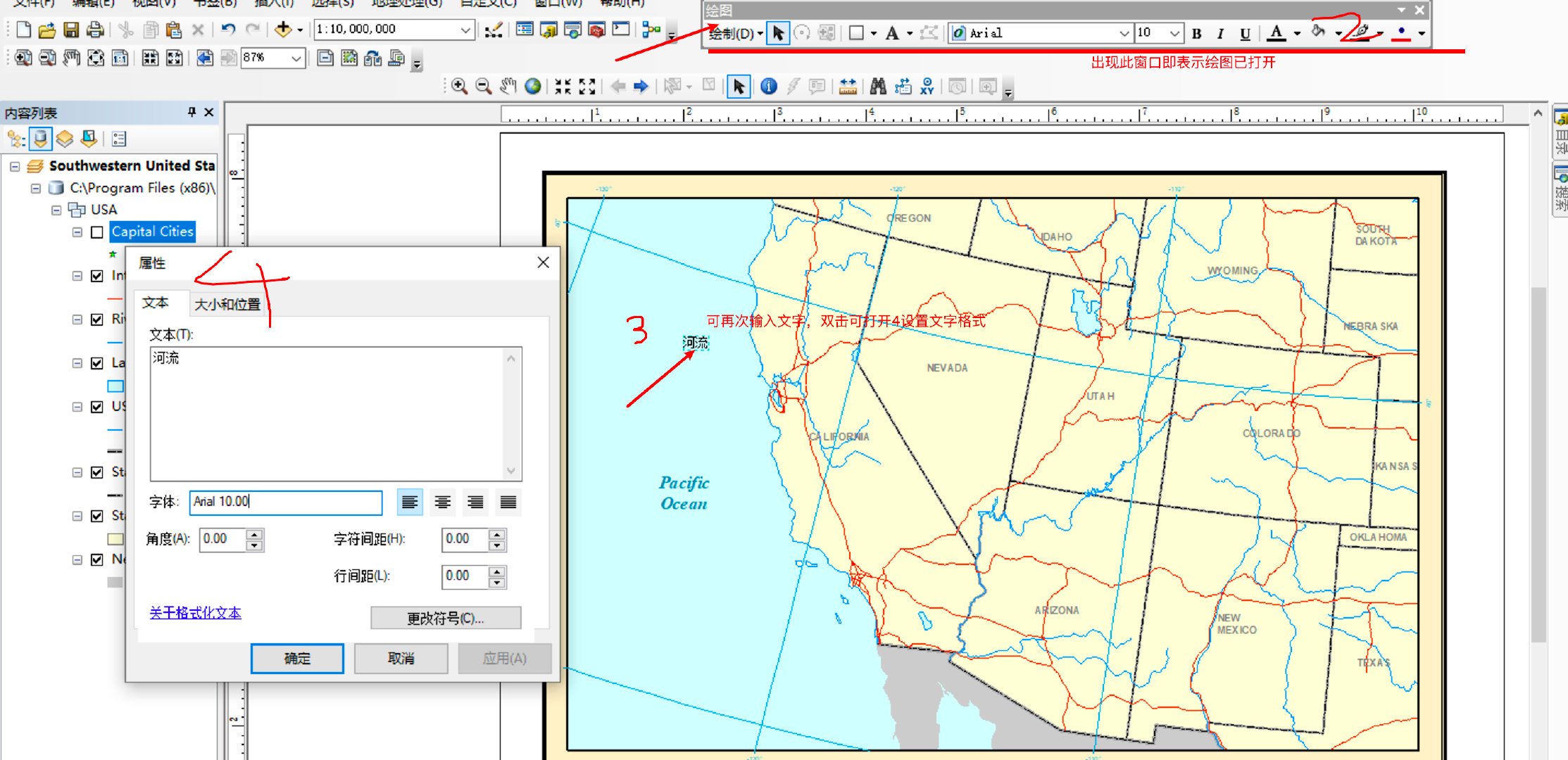The height and width of the screenshot is (760, 1568).
Task: Select center text alignment in properties
Action: [442, 502]
